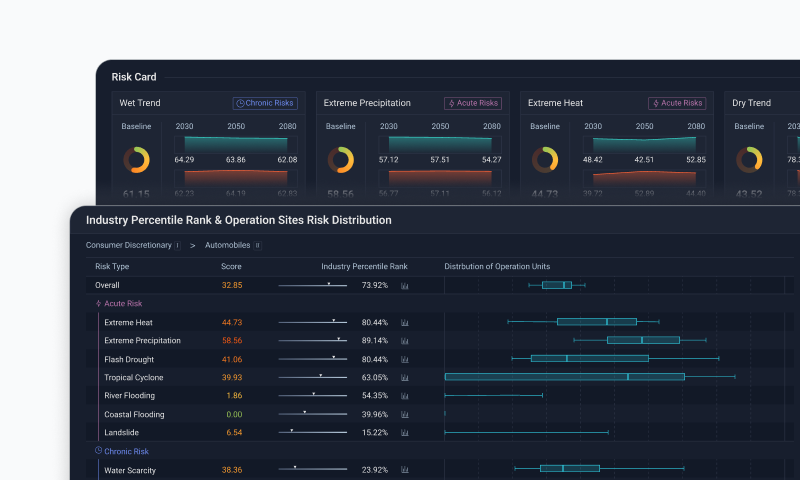Open the chart icon in the Water Scarcity row
Viewport: 800px width, 480px height.
[x=405, y=470]
